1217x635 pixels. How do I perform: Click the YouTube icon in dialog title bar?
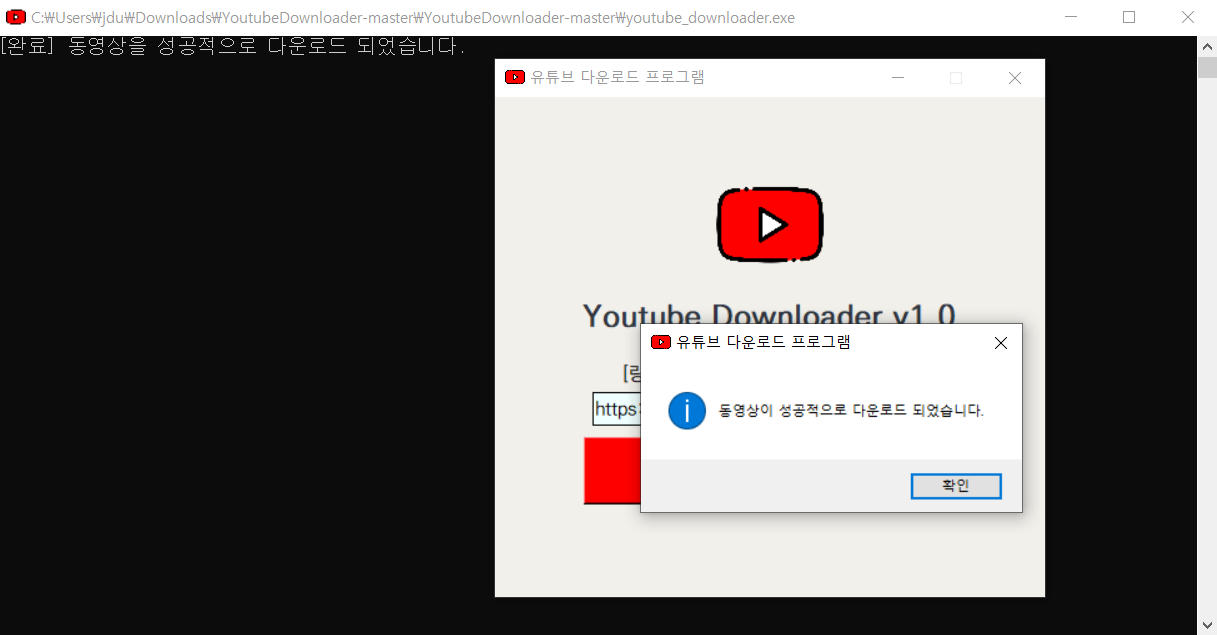click(x=661, y=342)
